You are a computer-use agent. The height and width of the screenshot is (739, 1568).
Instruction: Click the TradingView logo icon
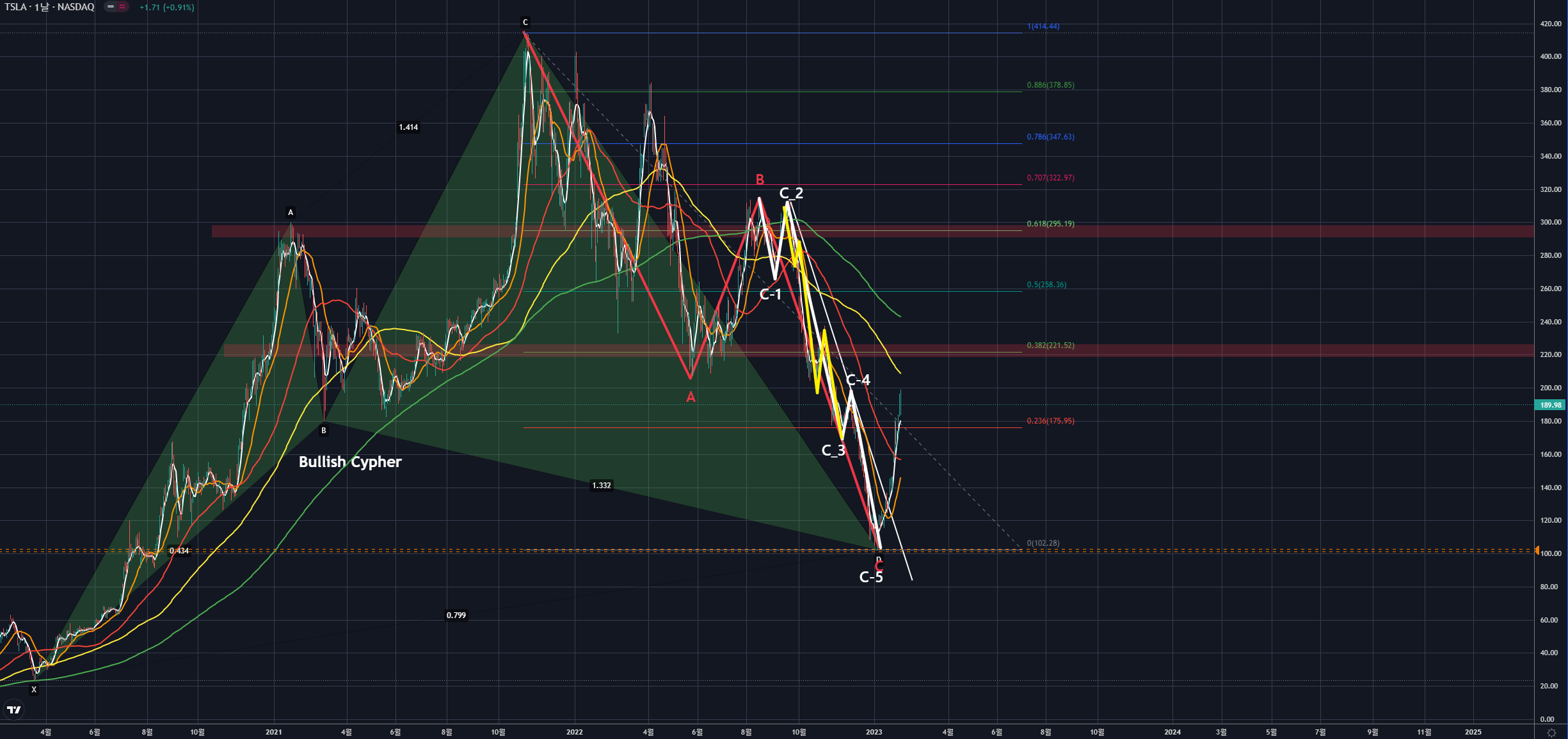tap(13, 710)
